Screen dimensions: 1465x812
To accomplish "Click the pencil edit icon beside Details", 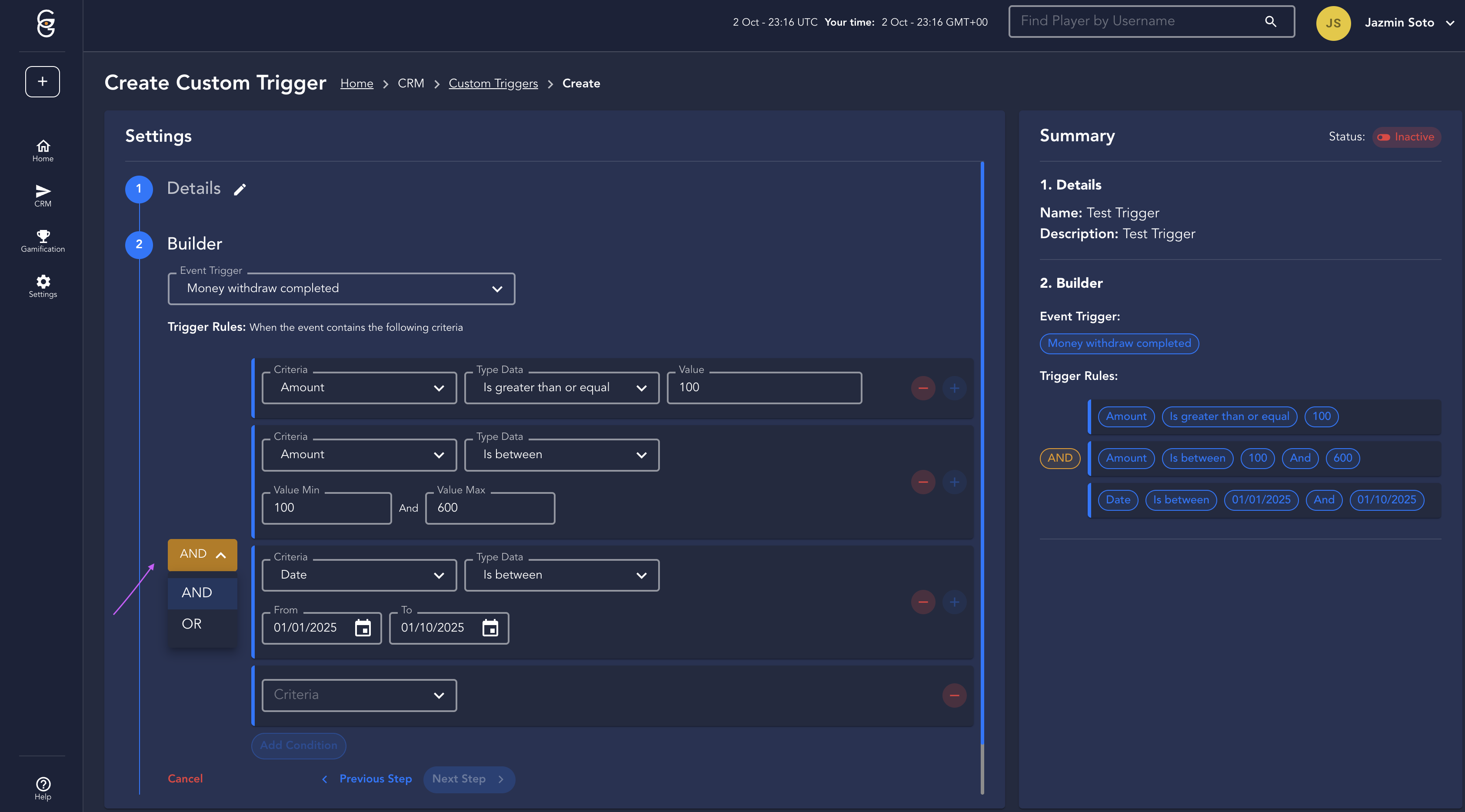I will pyautogui.click(x=240, y=190).
